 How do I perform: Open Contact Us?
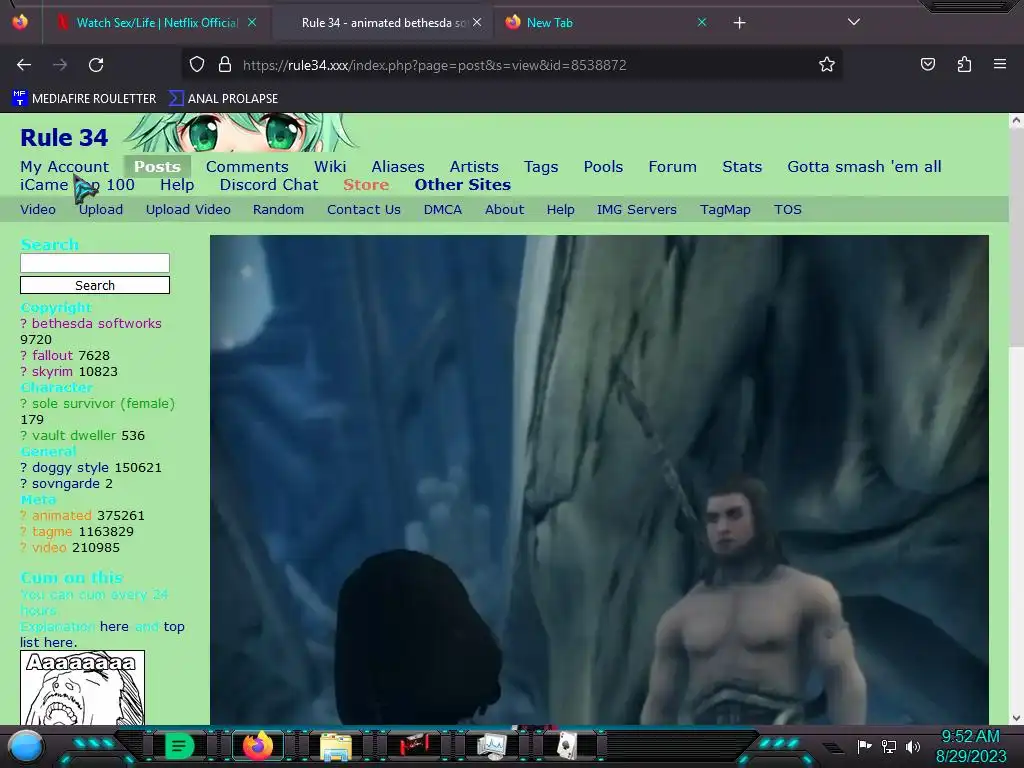tap(364, 210)
